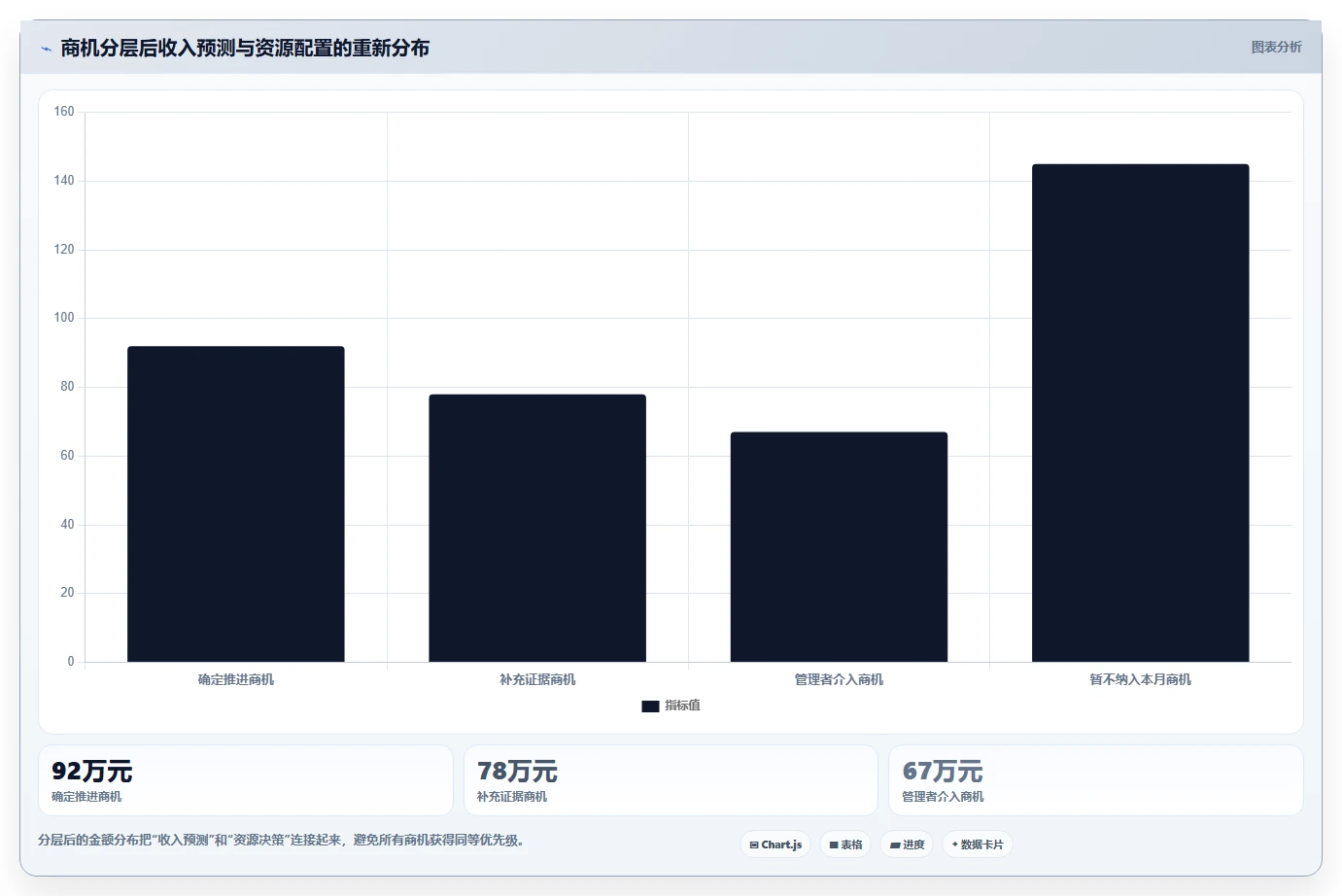1342x896 pixels.
Task: Select the 补充证据商机 bar in the chart
Action: pos(537,528)
